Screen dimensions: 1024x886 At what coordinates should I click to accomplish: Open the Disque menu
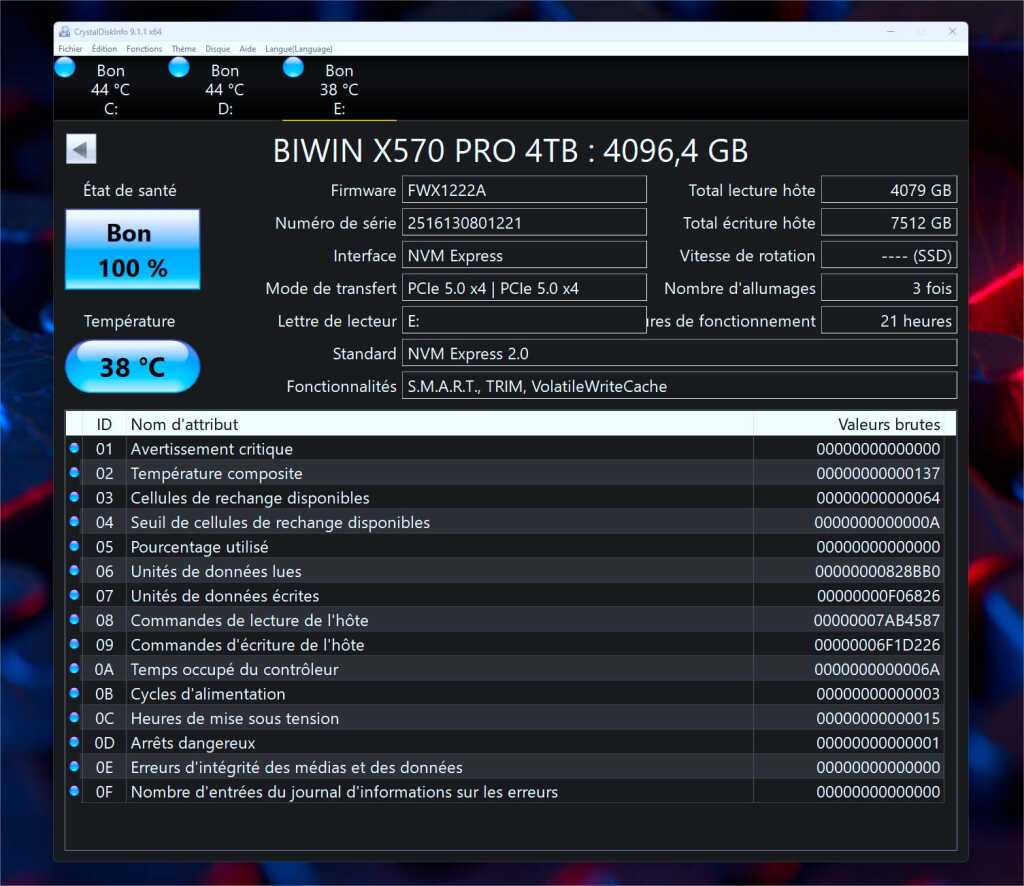pyautogui.click(x=217, y=48)
